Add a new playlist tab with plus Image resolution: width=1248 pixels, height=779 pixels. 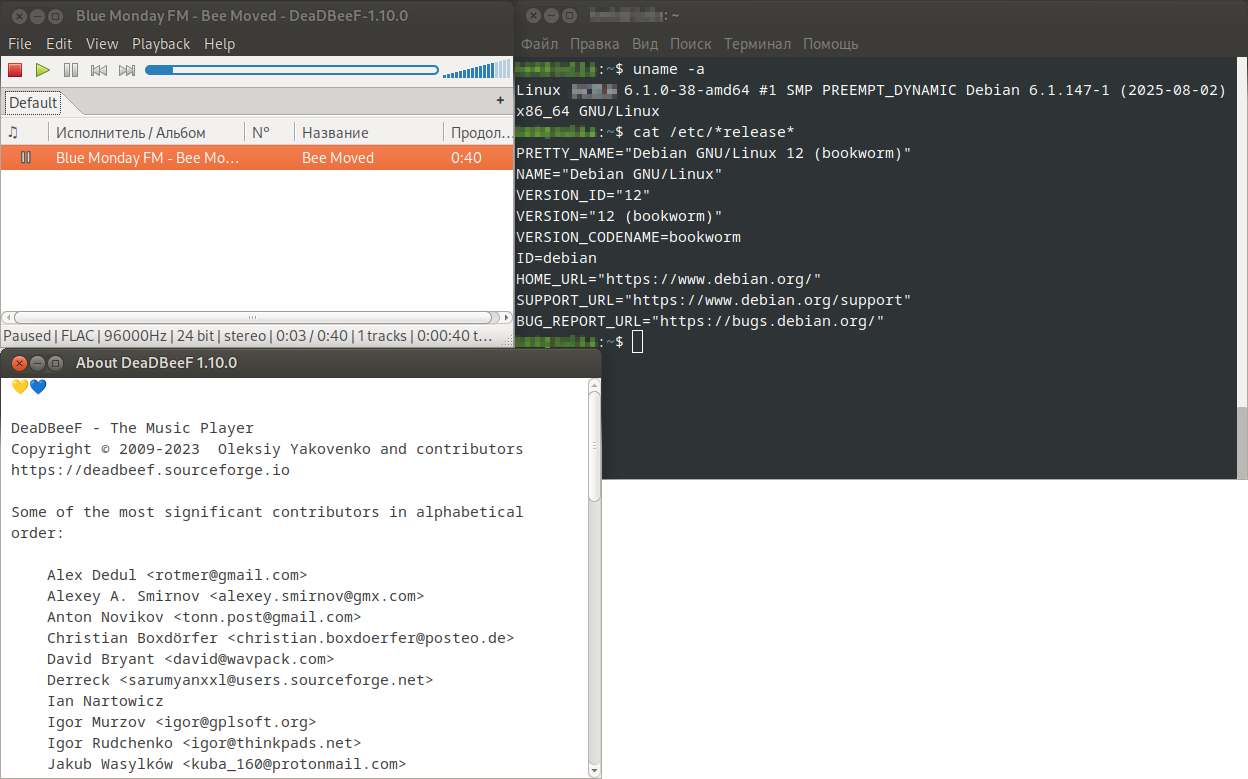click(x=500, y=101)
